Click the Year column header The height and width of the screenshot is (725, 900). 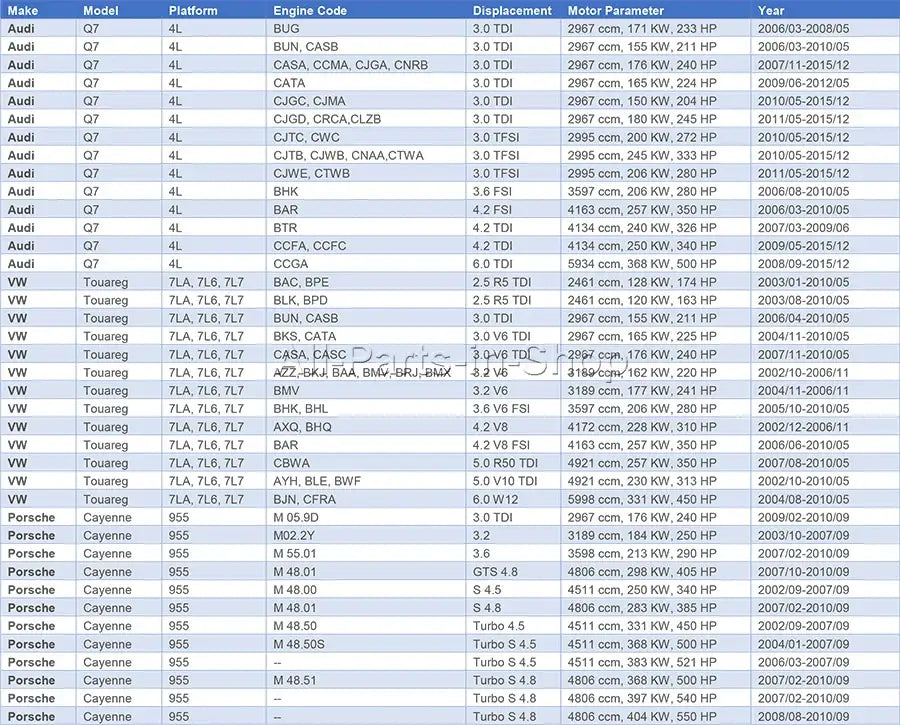click(771, 10)
